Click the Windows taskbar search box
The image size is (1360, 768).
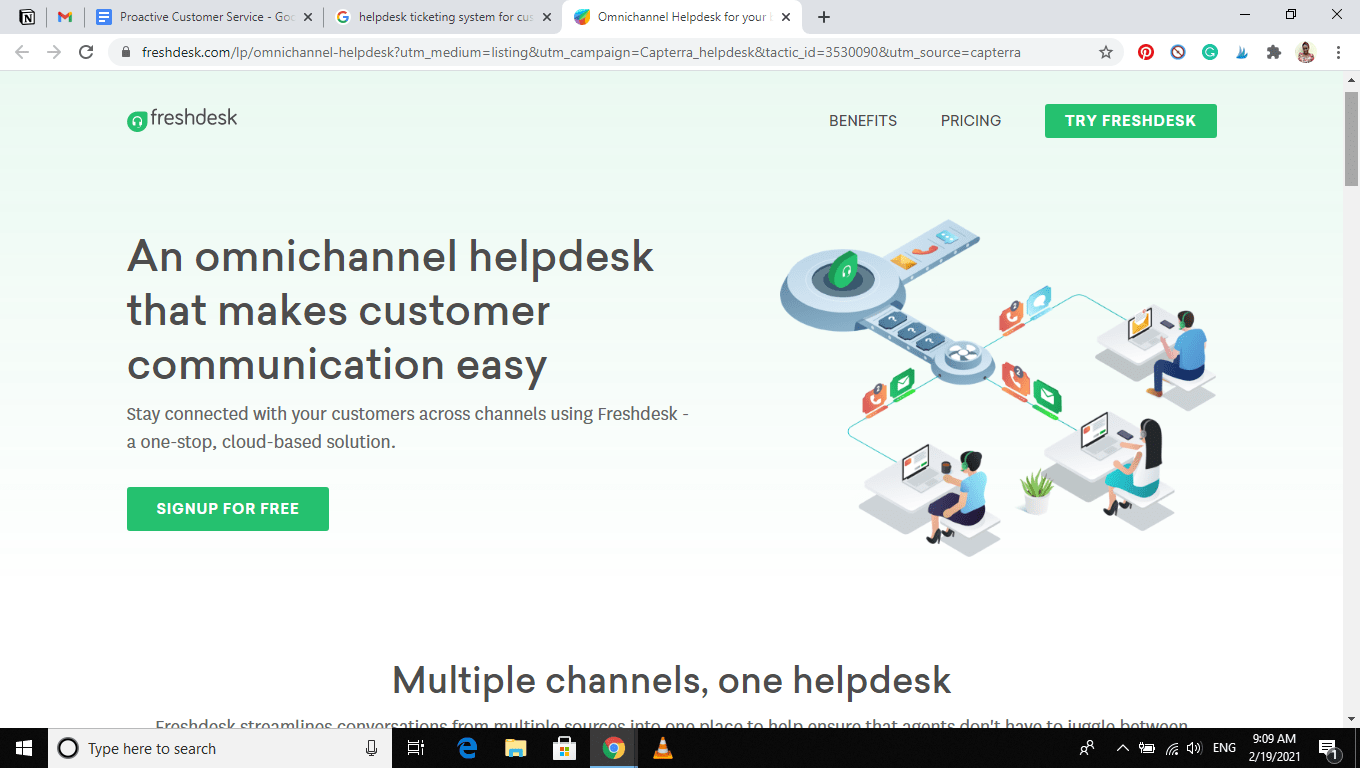click(x=221, y=748)
